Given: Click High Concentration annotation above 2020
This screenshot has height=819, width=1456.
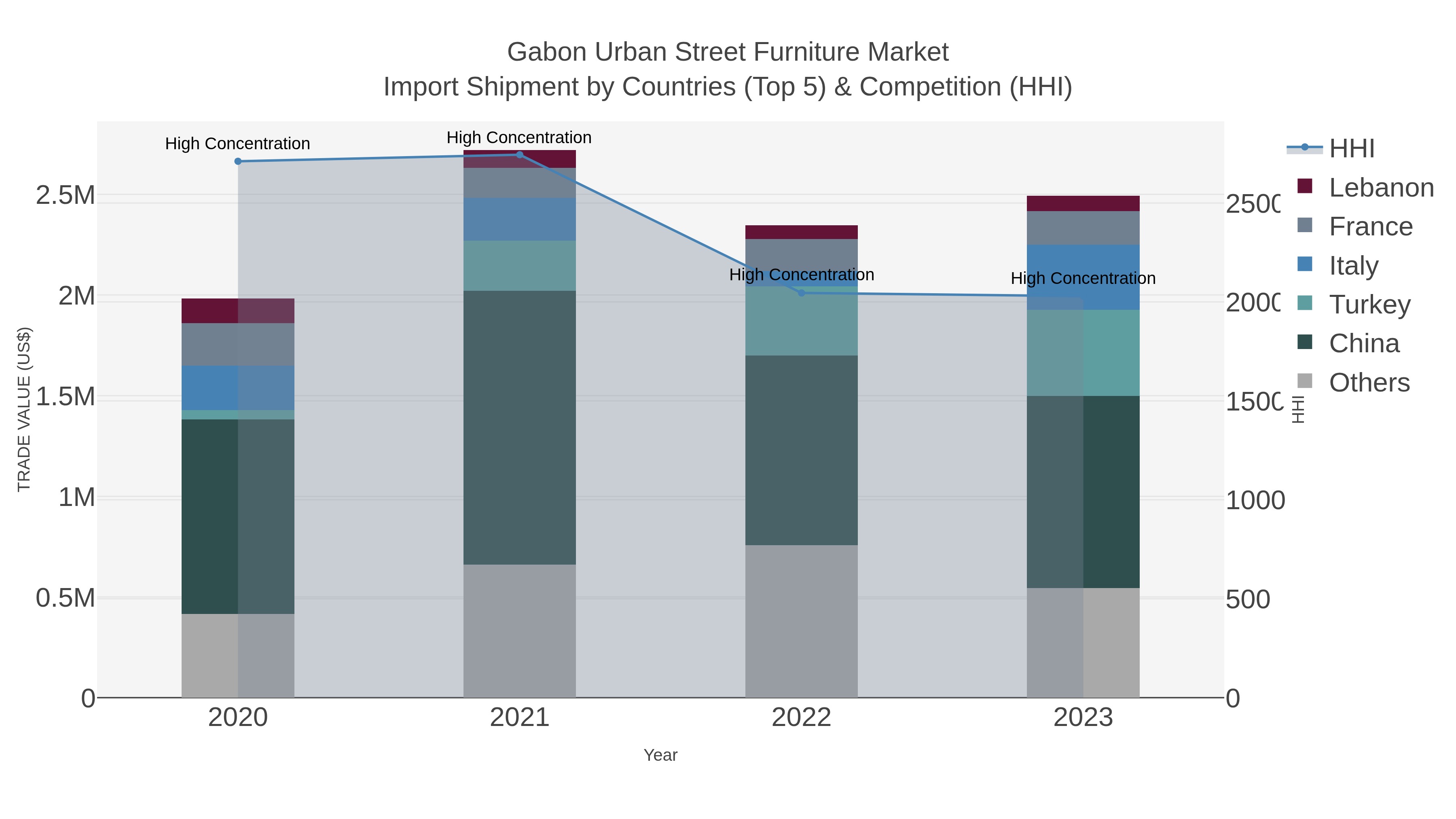Looking at the screenshot, I should click(x=237, y=144).
